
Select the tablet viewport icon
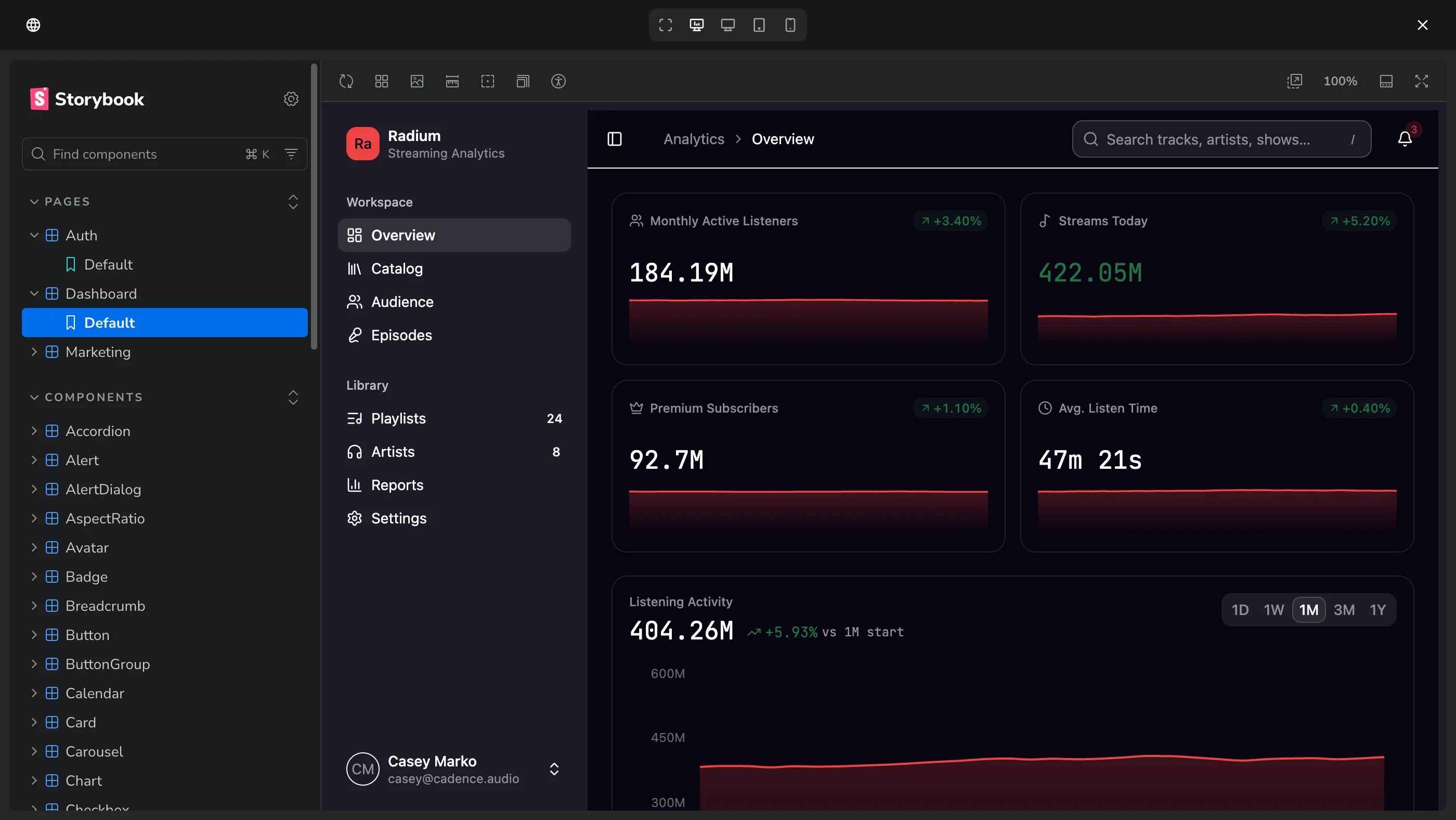pyautogui.click(x=759, y=25)
